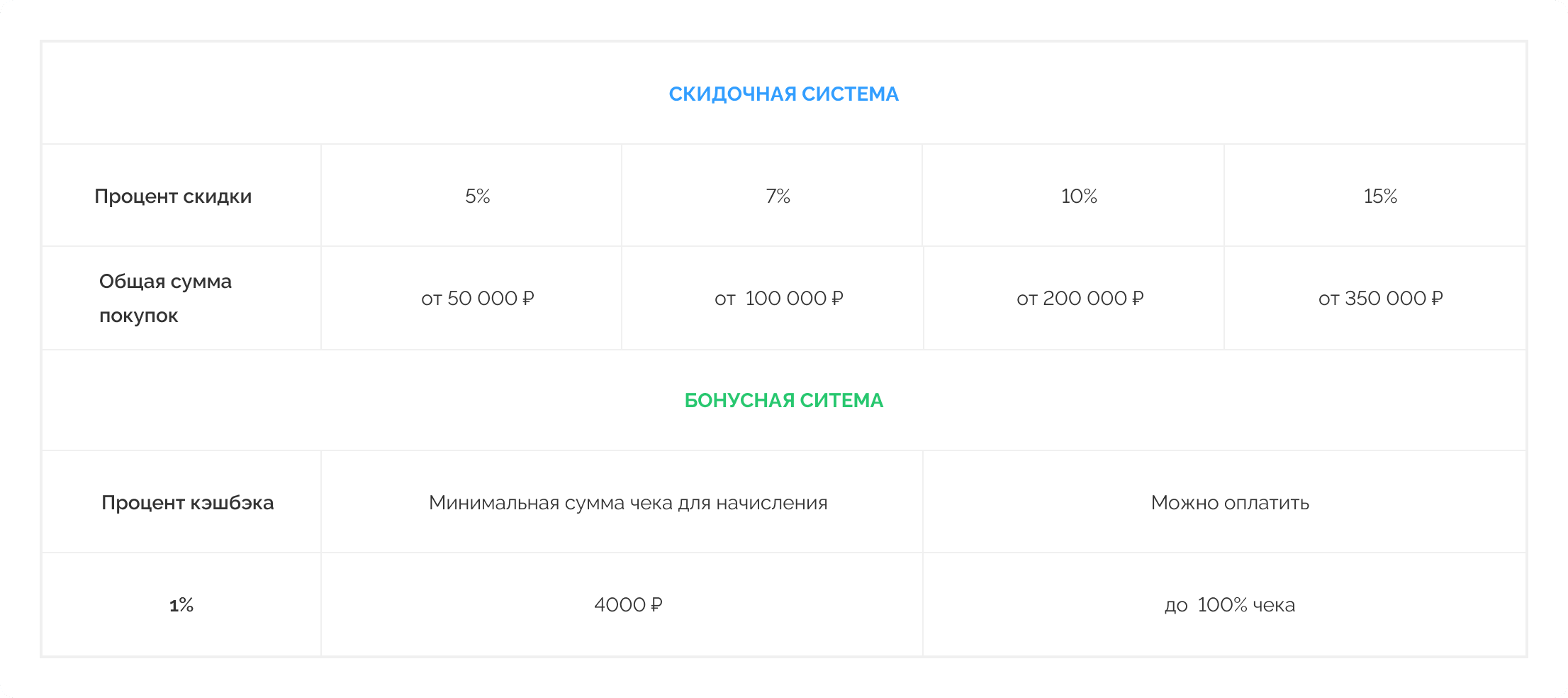Click the СКИДОЧНАЯ СИСТЕМА heading

pyautogui.click(x=783, y=94)
